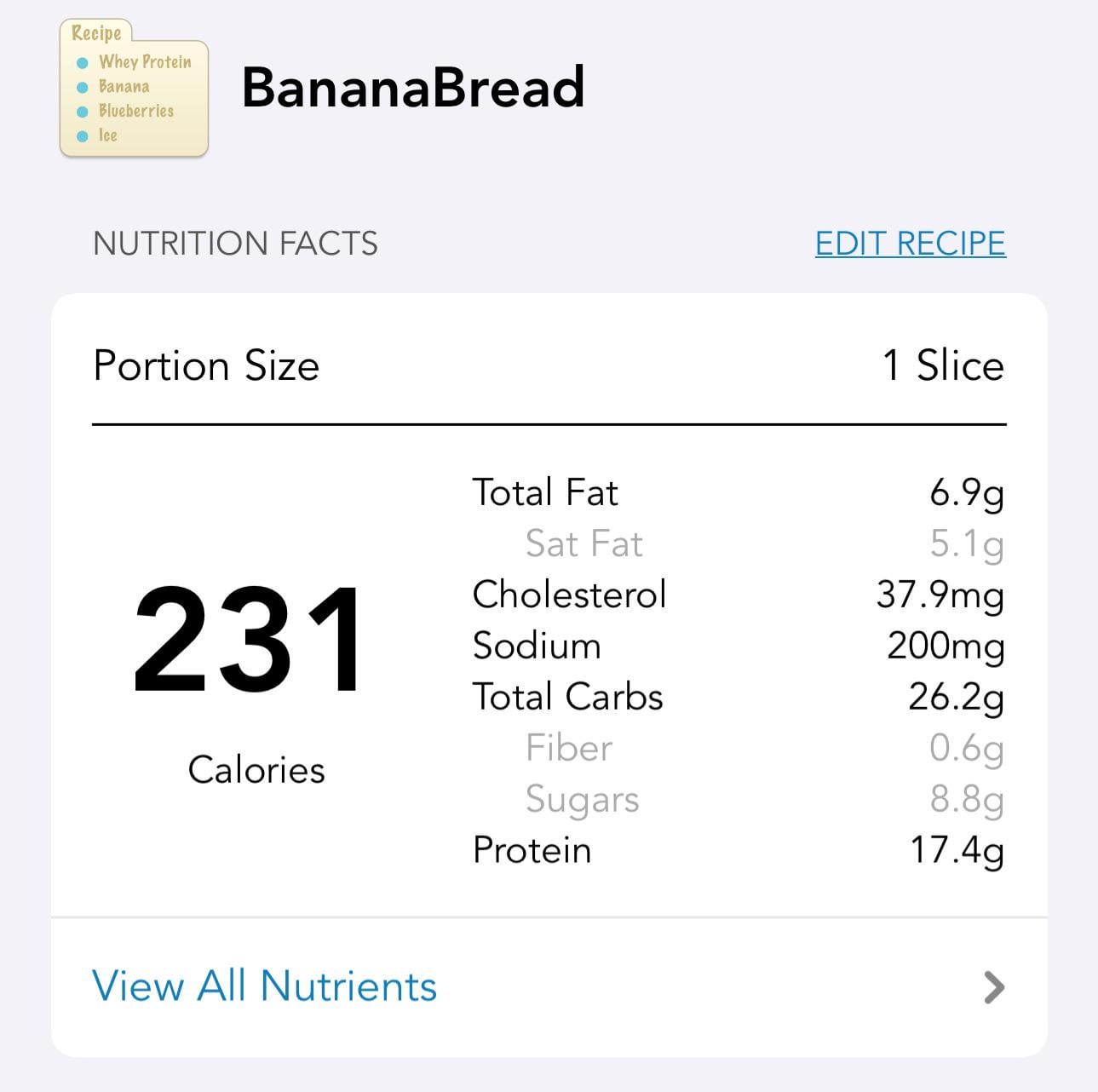Screen dimensions: 1098x1092
Task: Tap the 231 calories figure
Action: (248, 641)
